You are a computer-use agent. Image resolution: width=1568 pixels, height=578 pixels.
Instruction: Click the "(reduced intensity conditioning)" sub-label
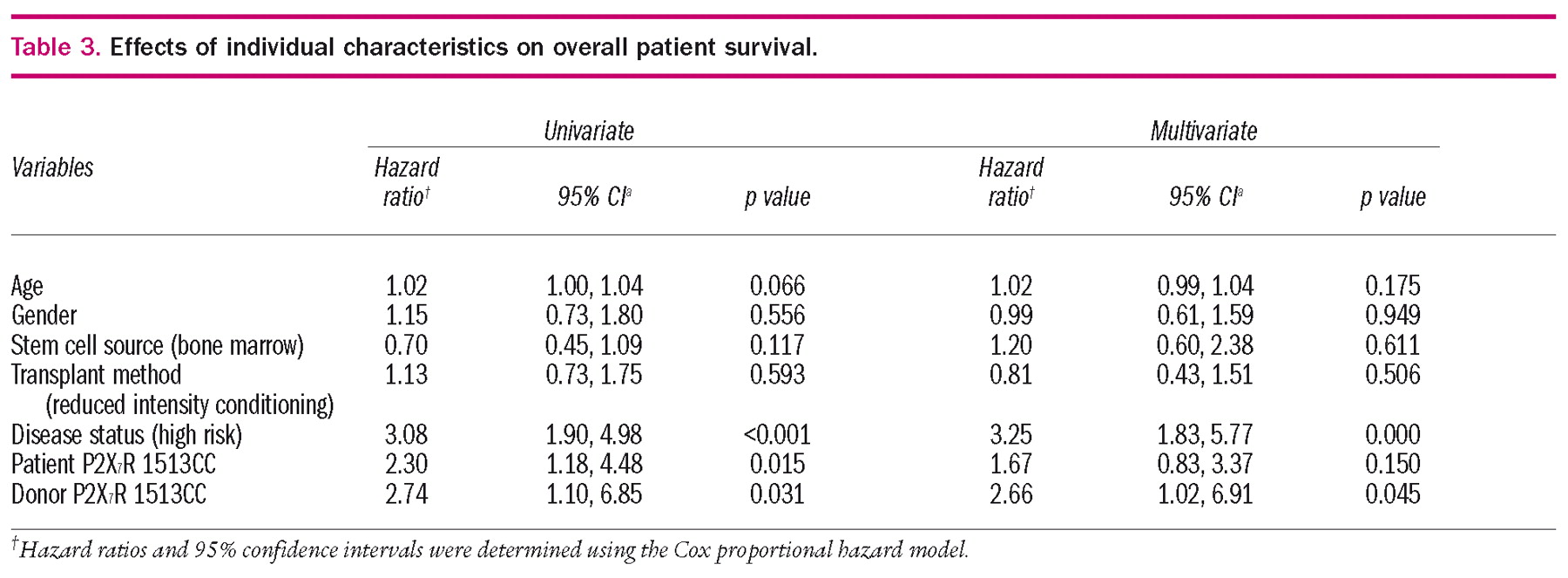click(x=189, y=405)
